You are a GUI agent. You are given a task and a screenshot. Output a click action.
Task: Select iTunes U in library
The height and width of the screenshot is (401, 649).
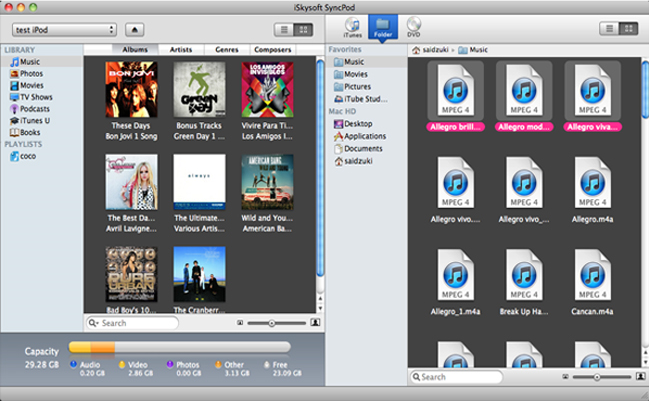(35, 120)
